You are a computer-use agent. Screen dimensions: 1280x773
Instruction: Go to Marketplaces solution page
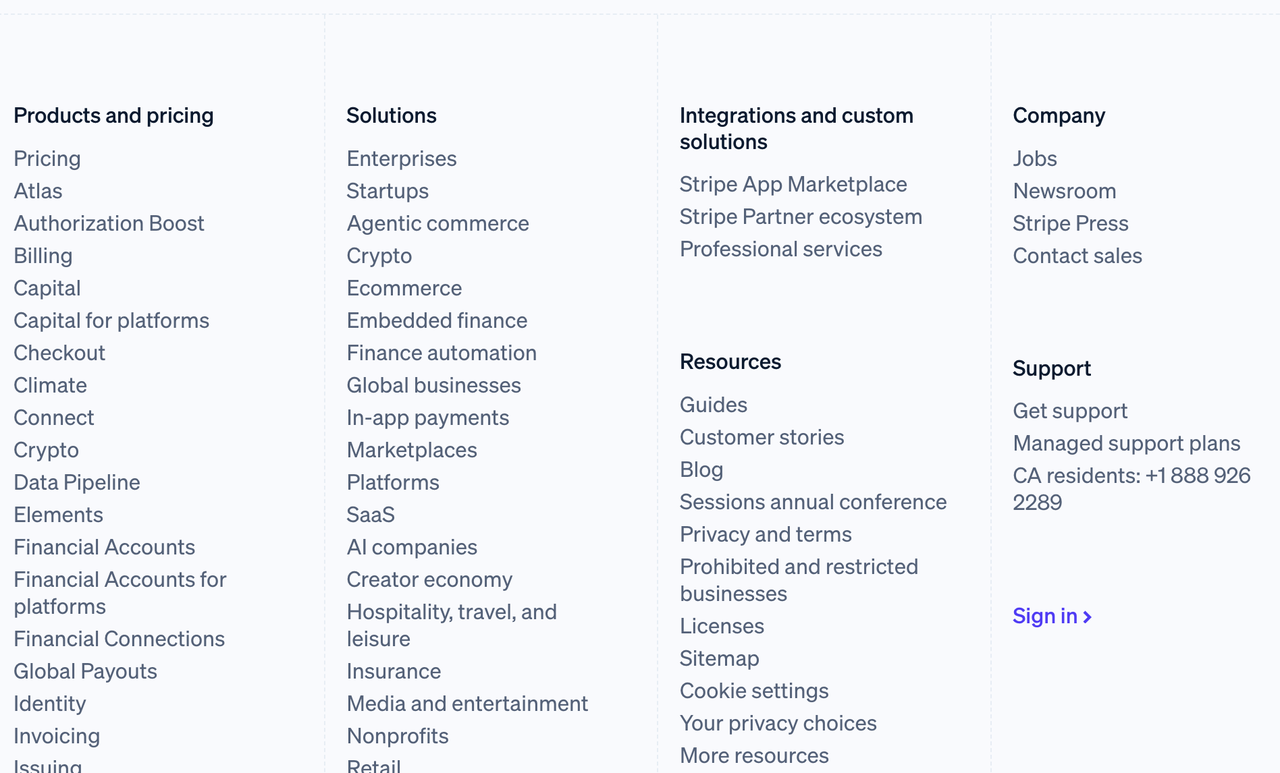(411, 450)
